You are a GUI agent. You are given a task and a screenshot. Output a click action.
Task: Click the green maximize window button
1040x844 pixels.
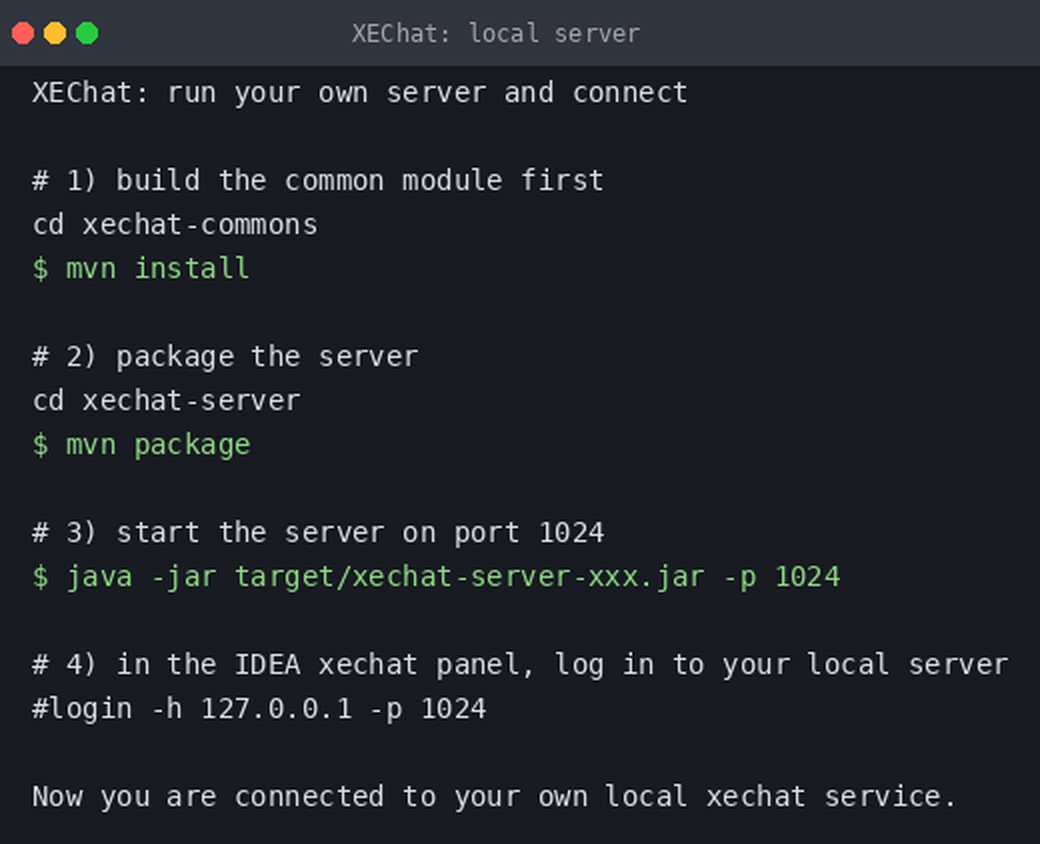[87, 33]
